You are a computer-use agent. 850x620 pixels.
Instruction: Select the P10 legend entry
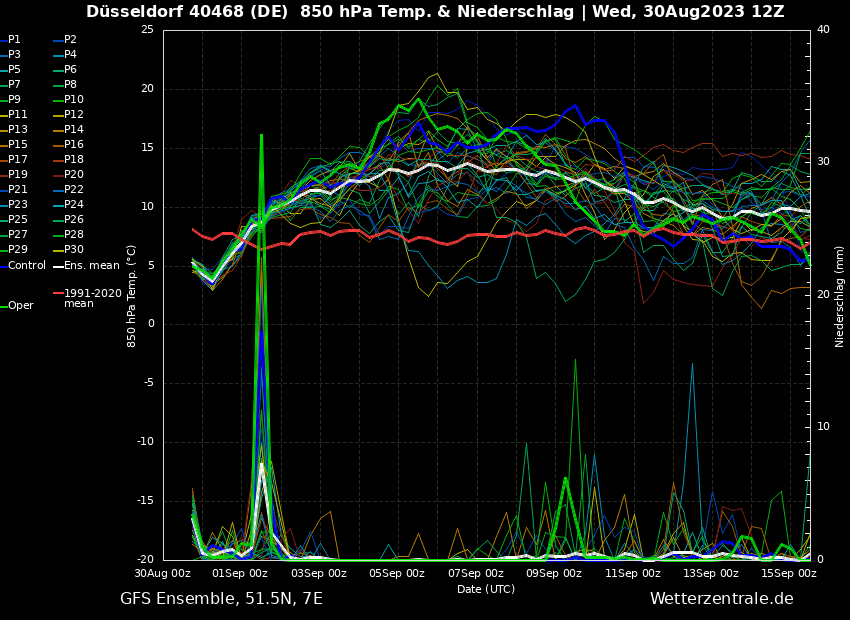click(73, 100)
